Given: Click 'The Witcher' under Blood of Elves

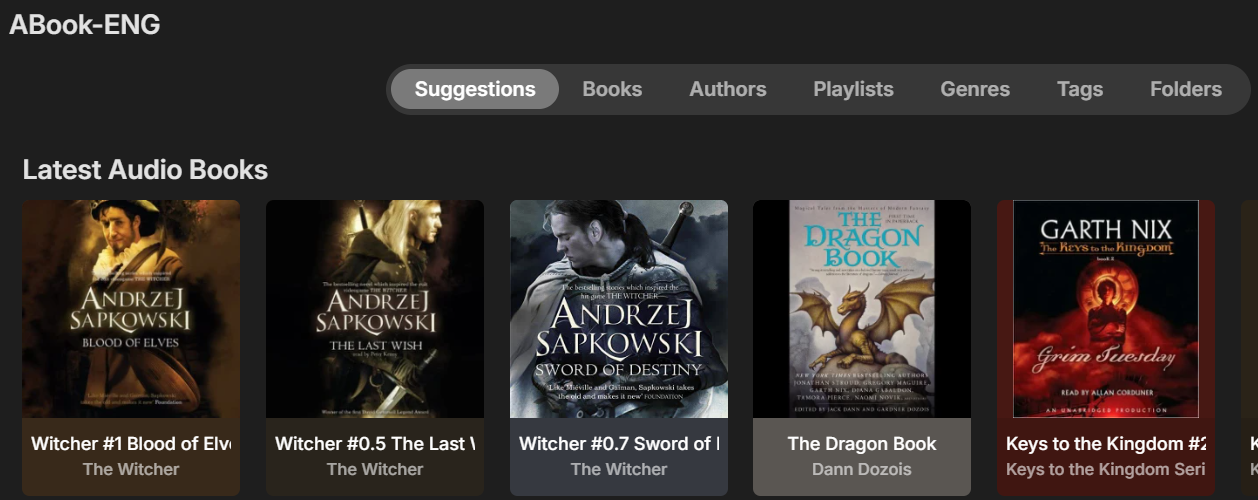Looking at the screenshot, I should point(131,469).
